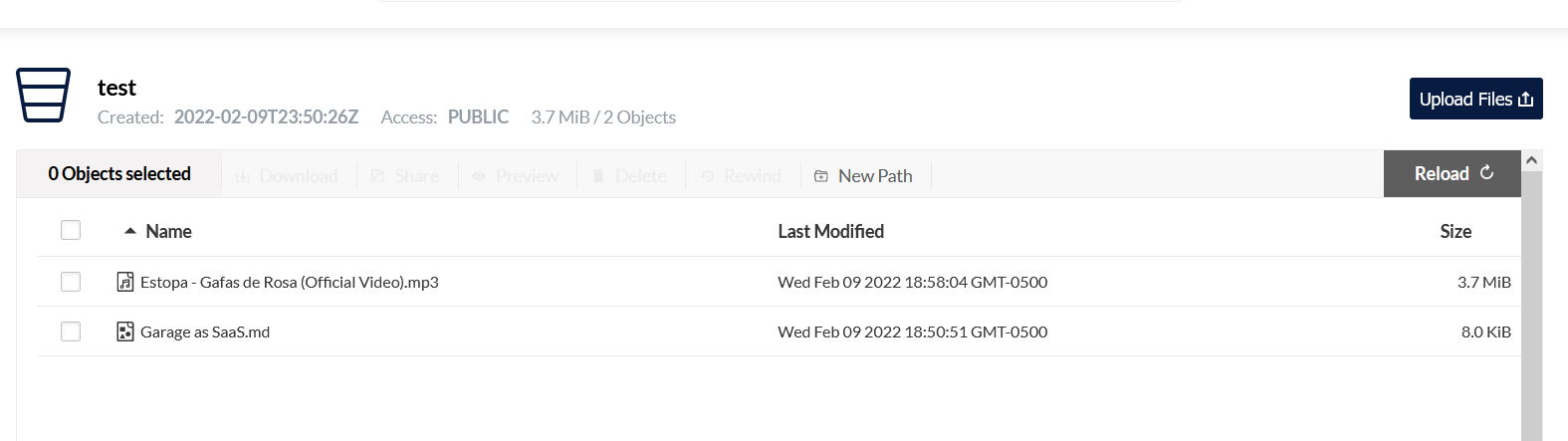Click the Download toolbar icon
Viewport: 1568px width, 441px height.
click(242, 176)
